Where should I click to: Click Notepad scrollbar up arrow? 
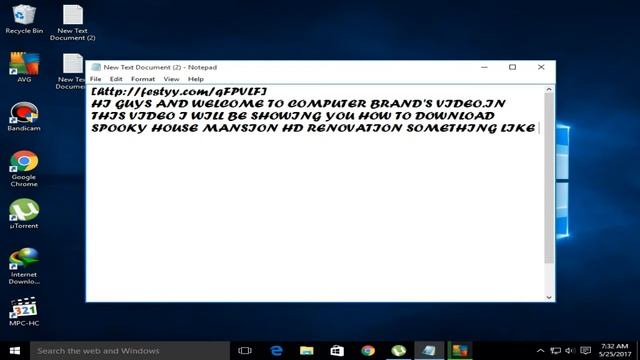tap(549, 89)
